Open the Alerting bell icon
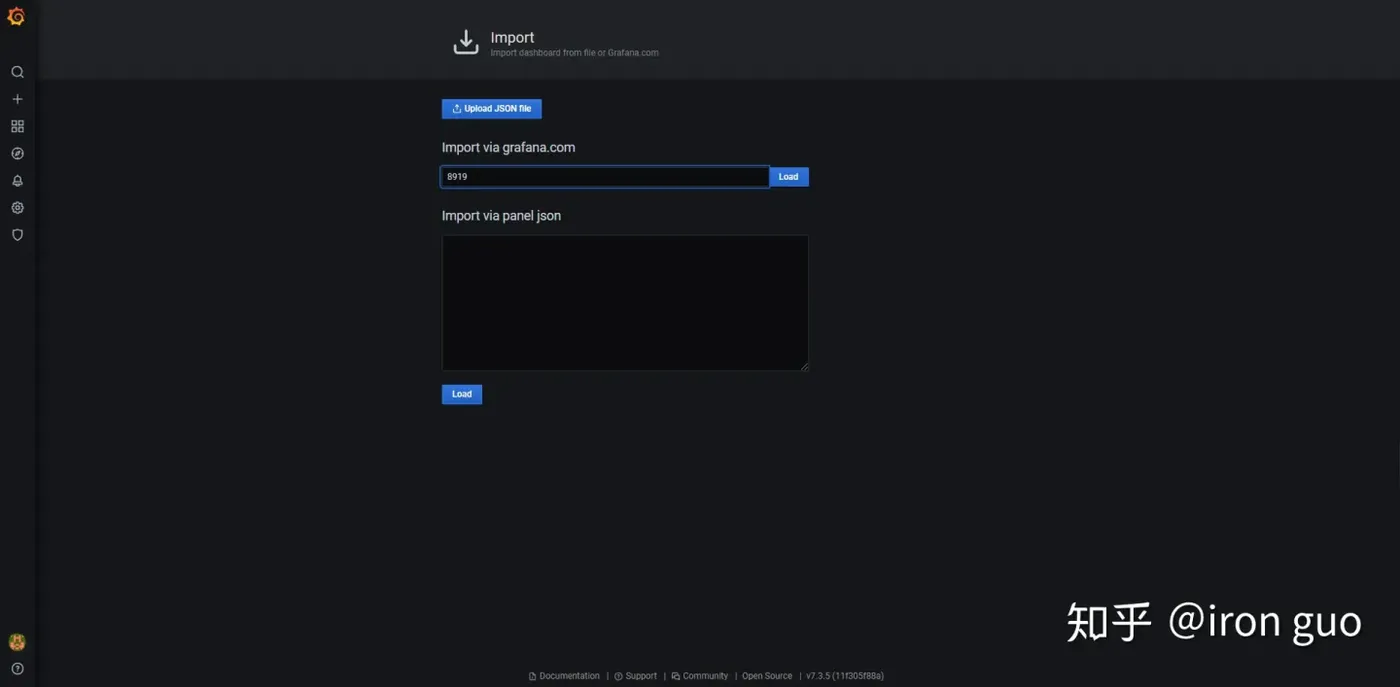This screenshot has width=1400, height=687. tap(17, 181)
